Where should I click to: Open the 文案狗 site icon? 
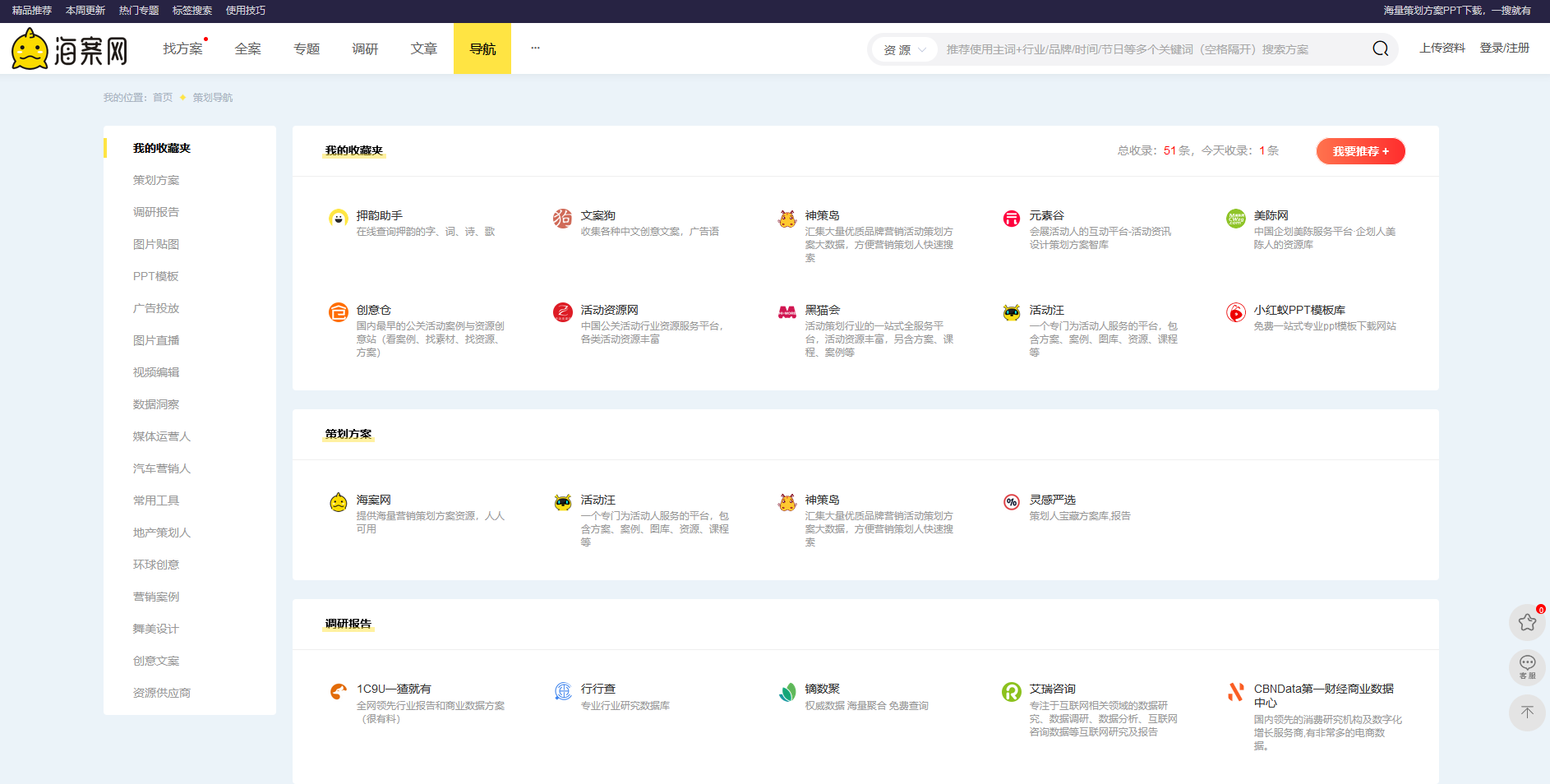click(x=563, y=218)
